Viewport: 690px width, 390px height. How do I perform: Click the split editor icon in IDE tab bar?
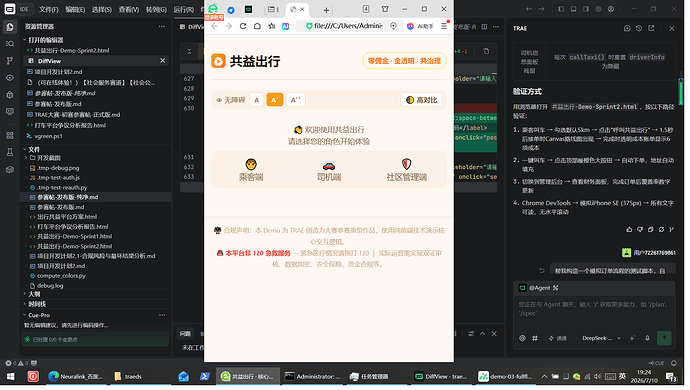[484, 27]
